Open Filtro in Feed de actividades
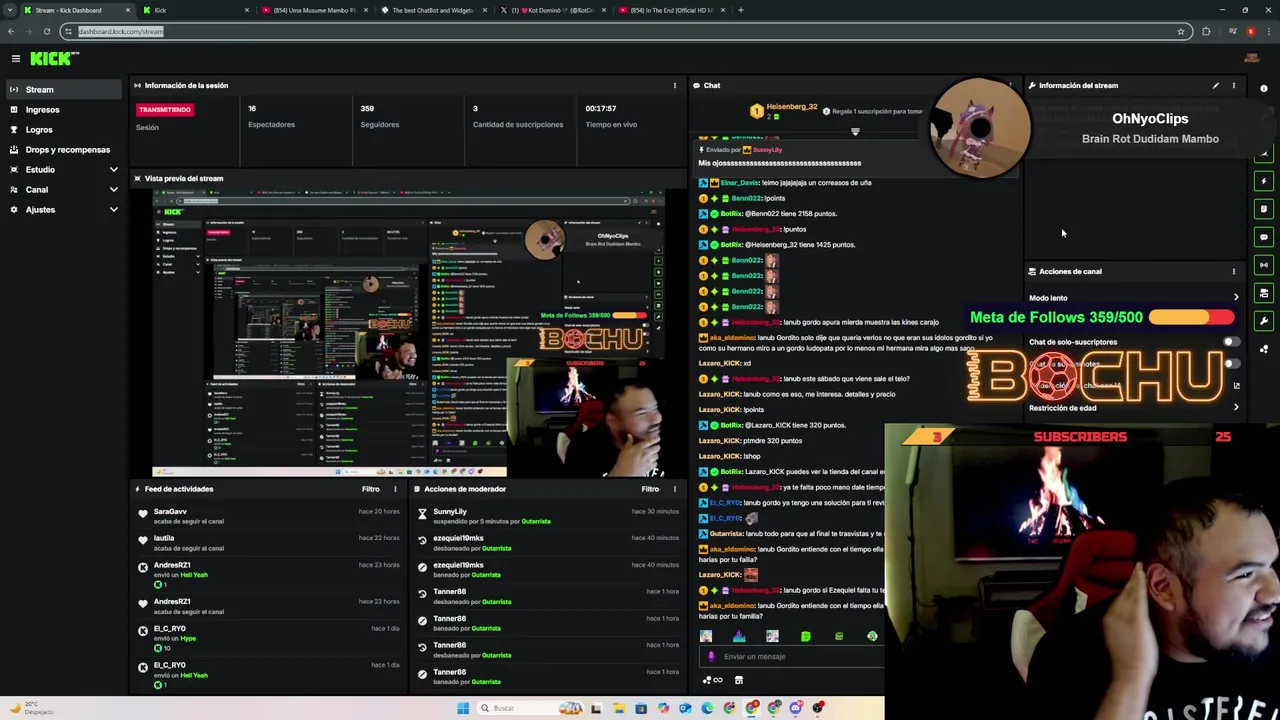 [371, 489]
